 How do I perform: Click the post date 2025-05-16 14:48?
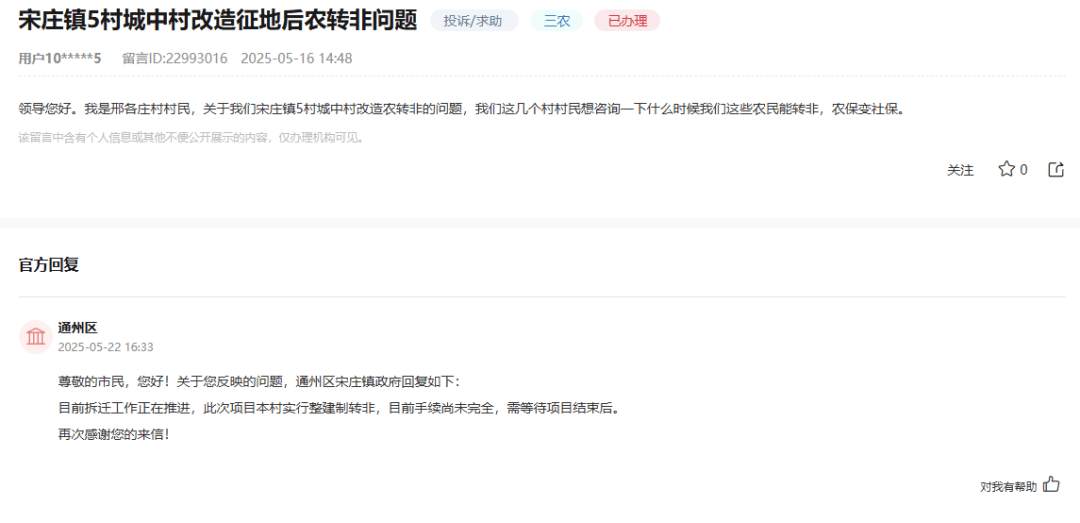pos(296,59)
